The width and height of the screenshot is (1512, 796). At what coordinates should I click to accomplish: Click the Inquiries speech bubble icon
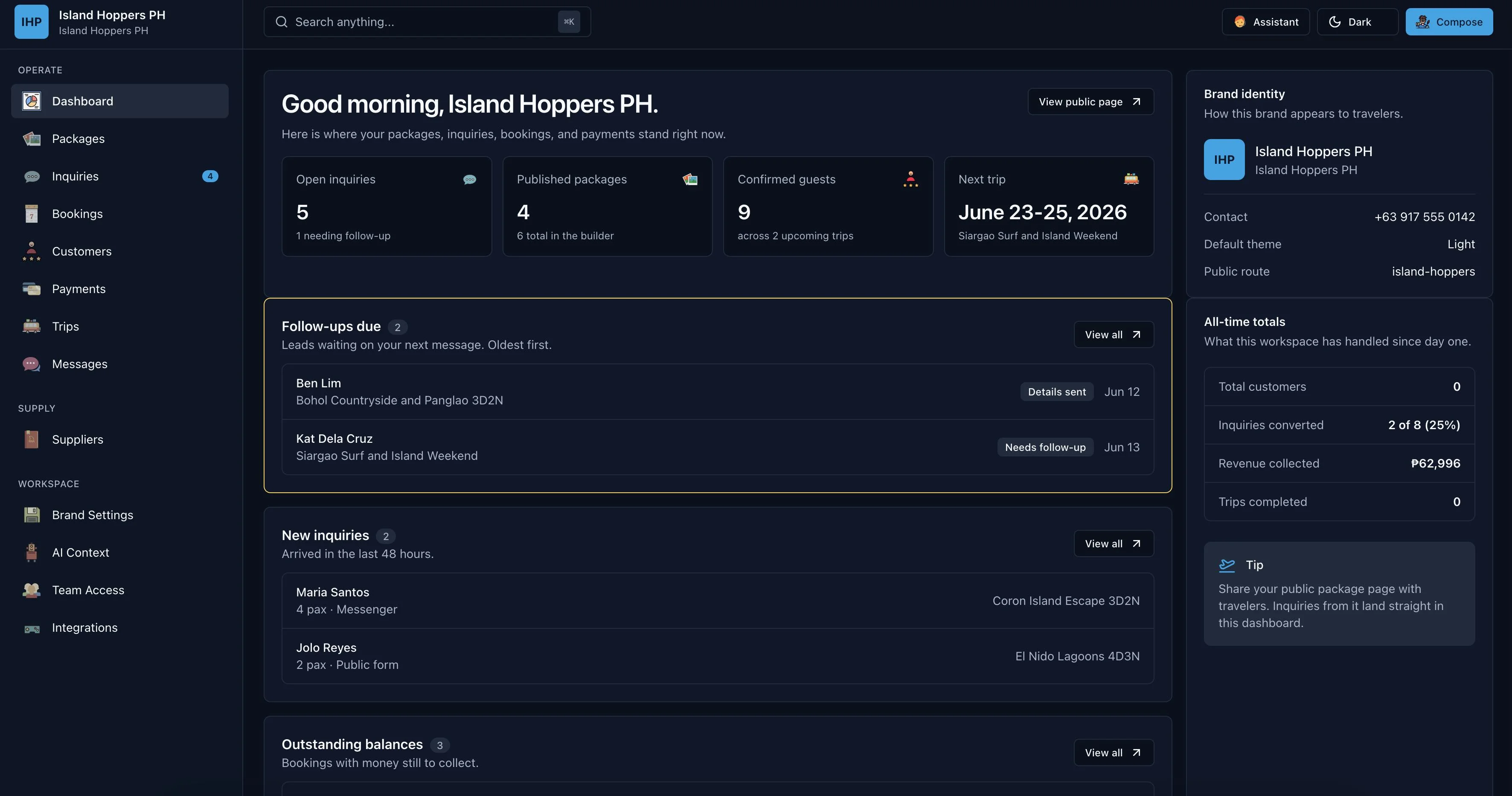click(x=32, y=176)
